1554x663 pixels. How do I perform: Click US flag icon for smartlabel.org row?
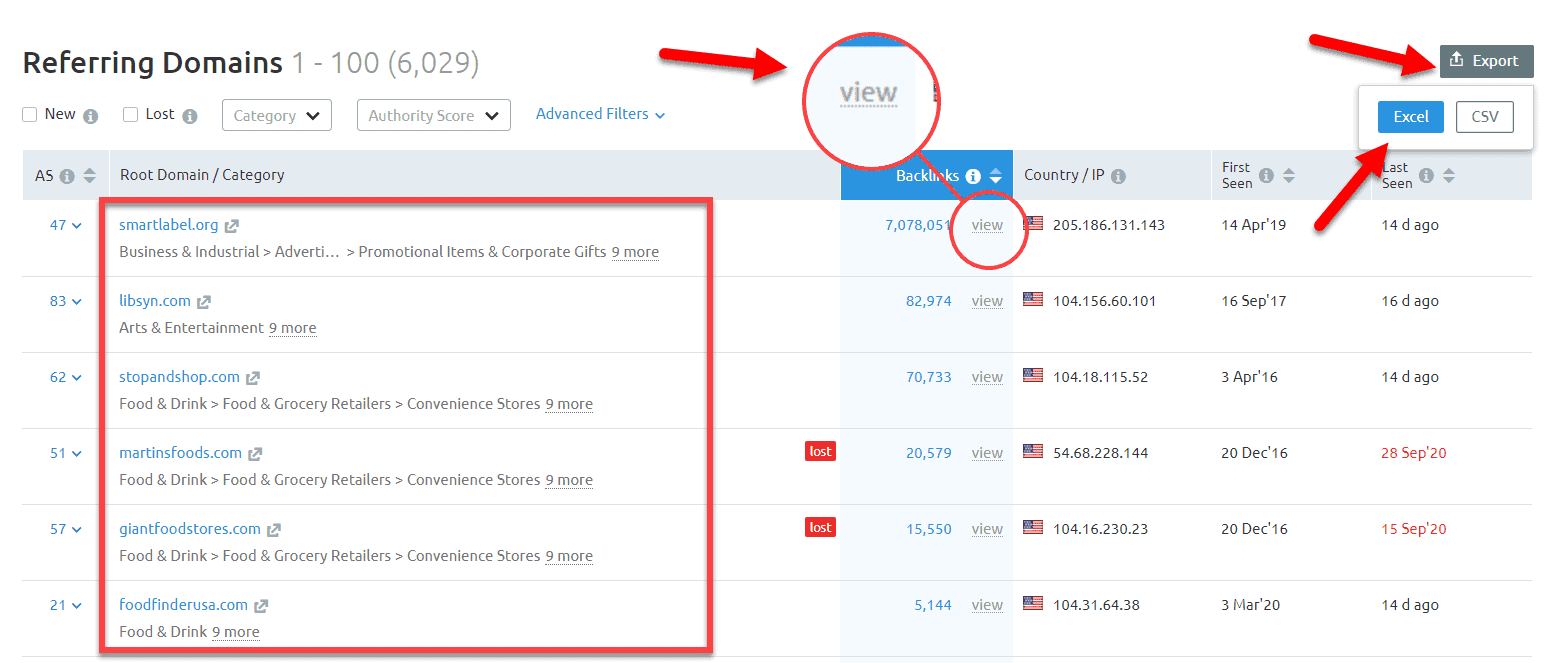(1033, 224)
